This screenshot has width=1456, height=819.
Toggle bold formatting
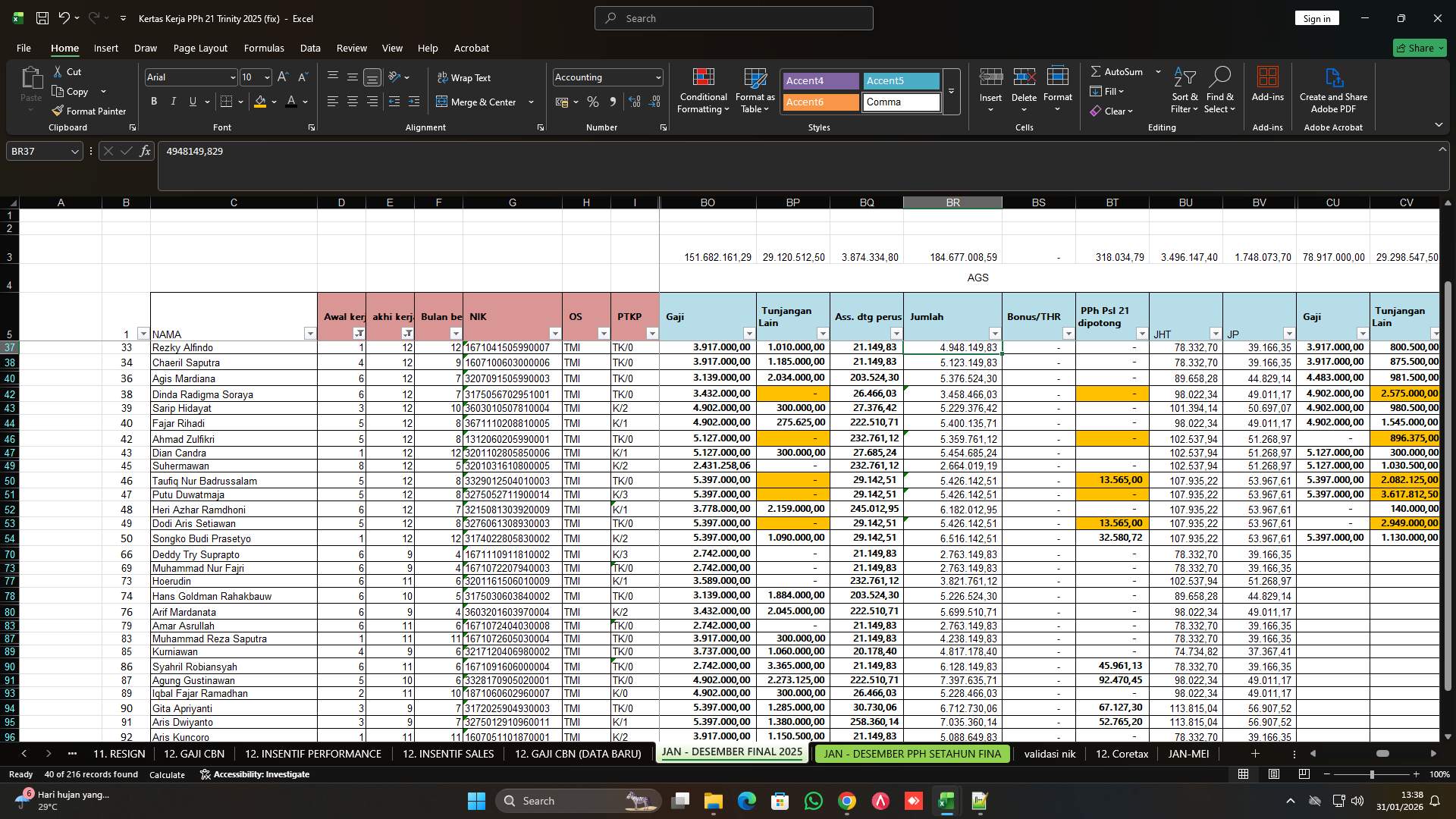153,101
